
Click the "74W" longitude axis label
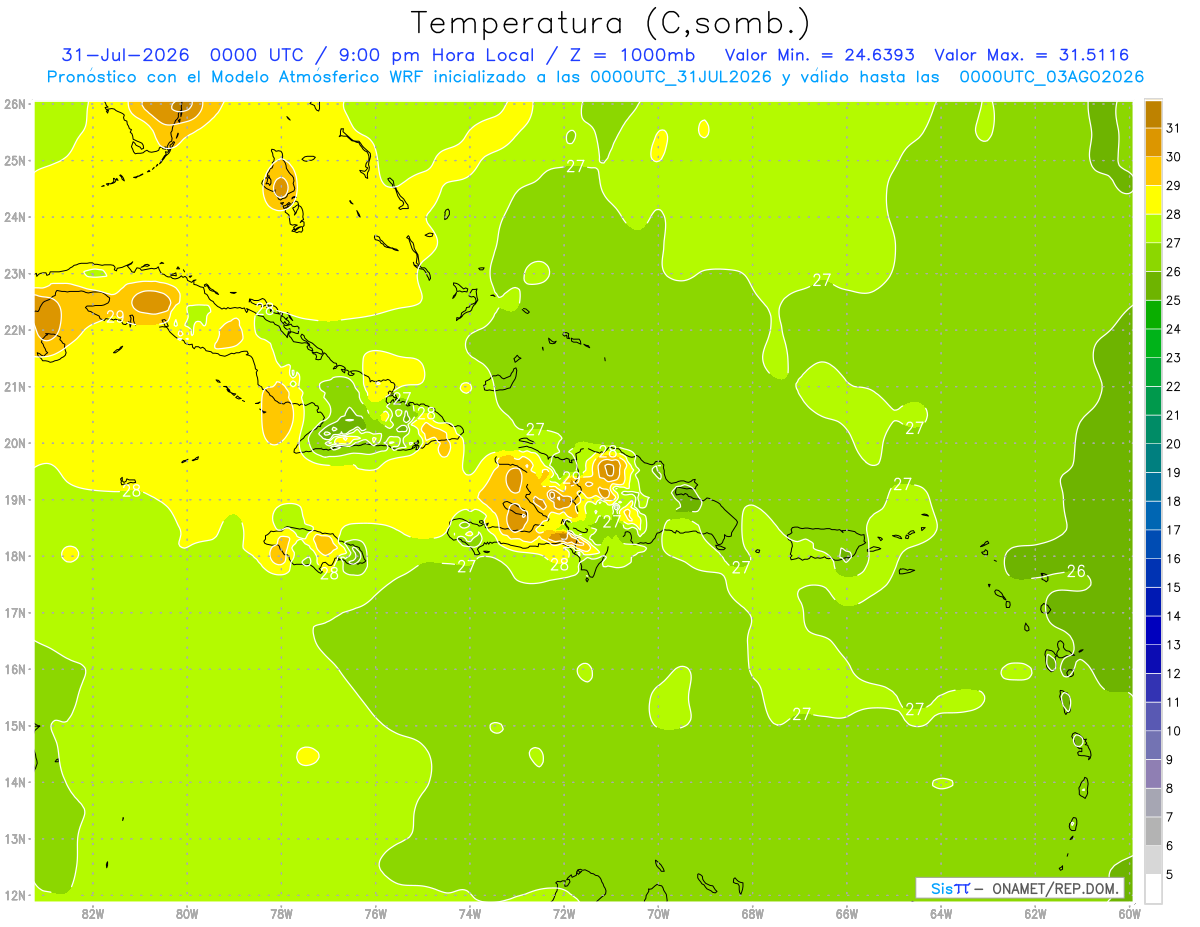[x=470, y=913]
